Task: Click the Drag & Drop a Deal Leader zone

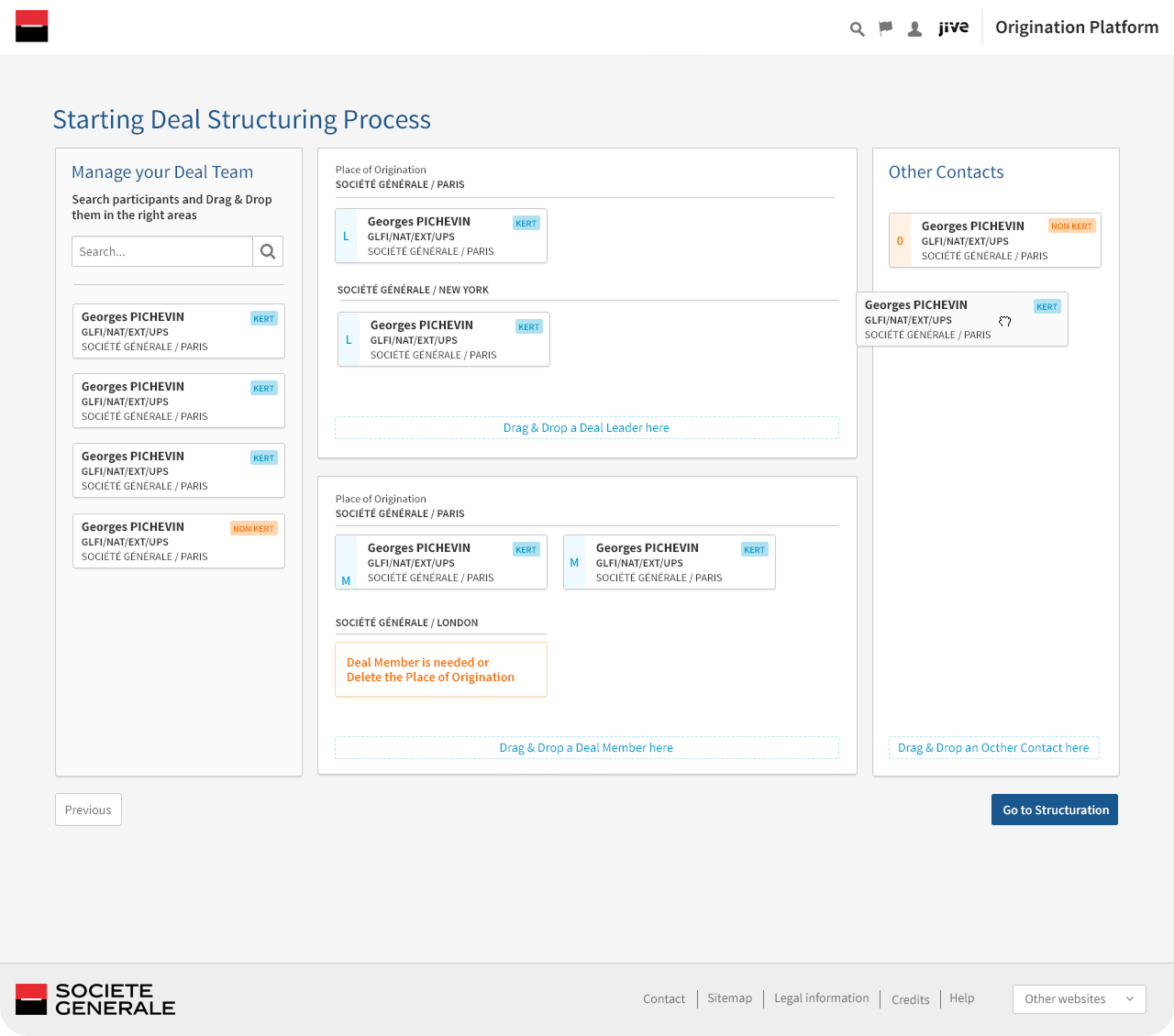Action: pyautogui.click(x=586, y=427)
